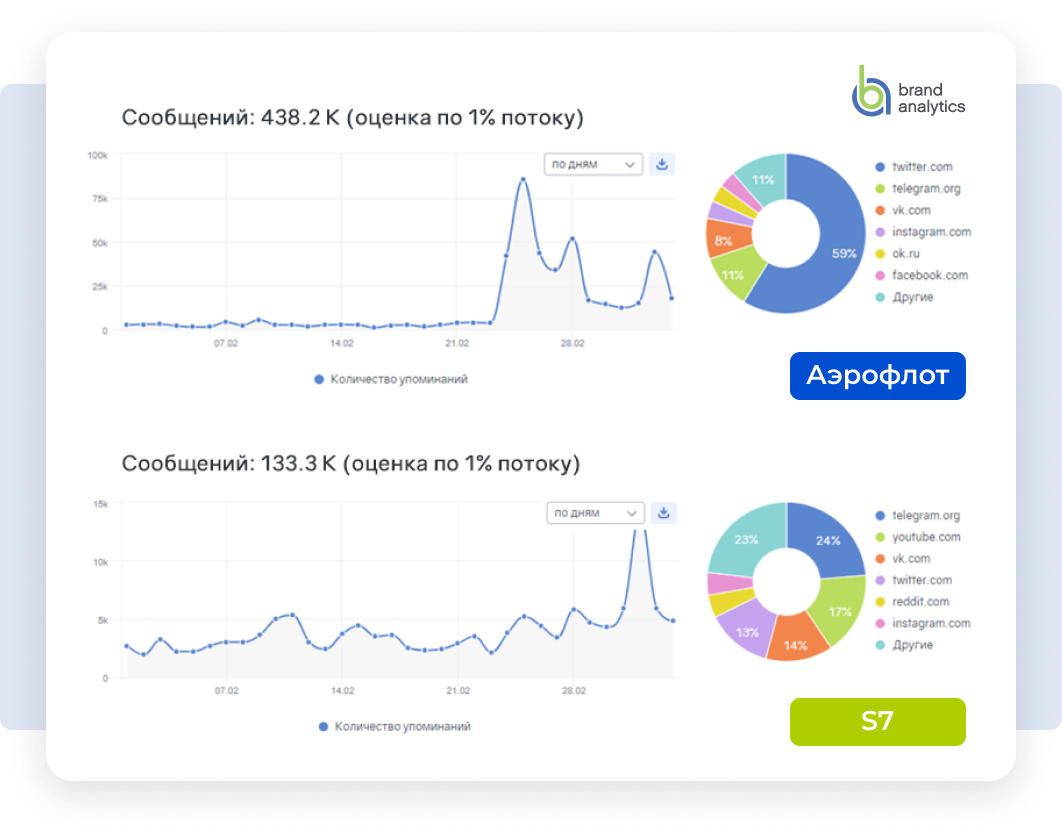This screenshot has width=1062, height=837.
Task: Click the green S7 brand badge
Action: (878, 722)
